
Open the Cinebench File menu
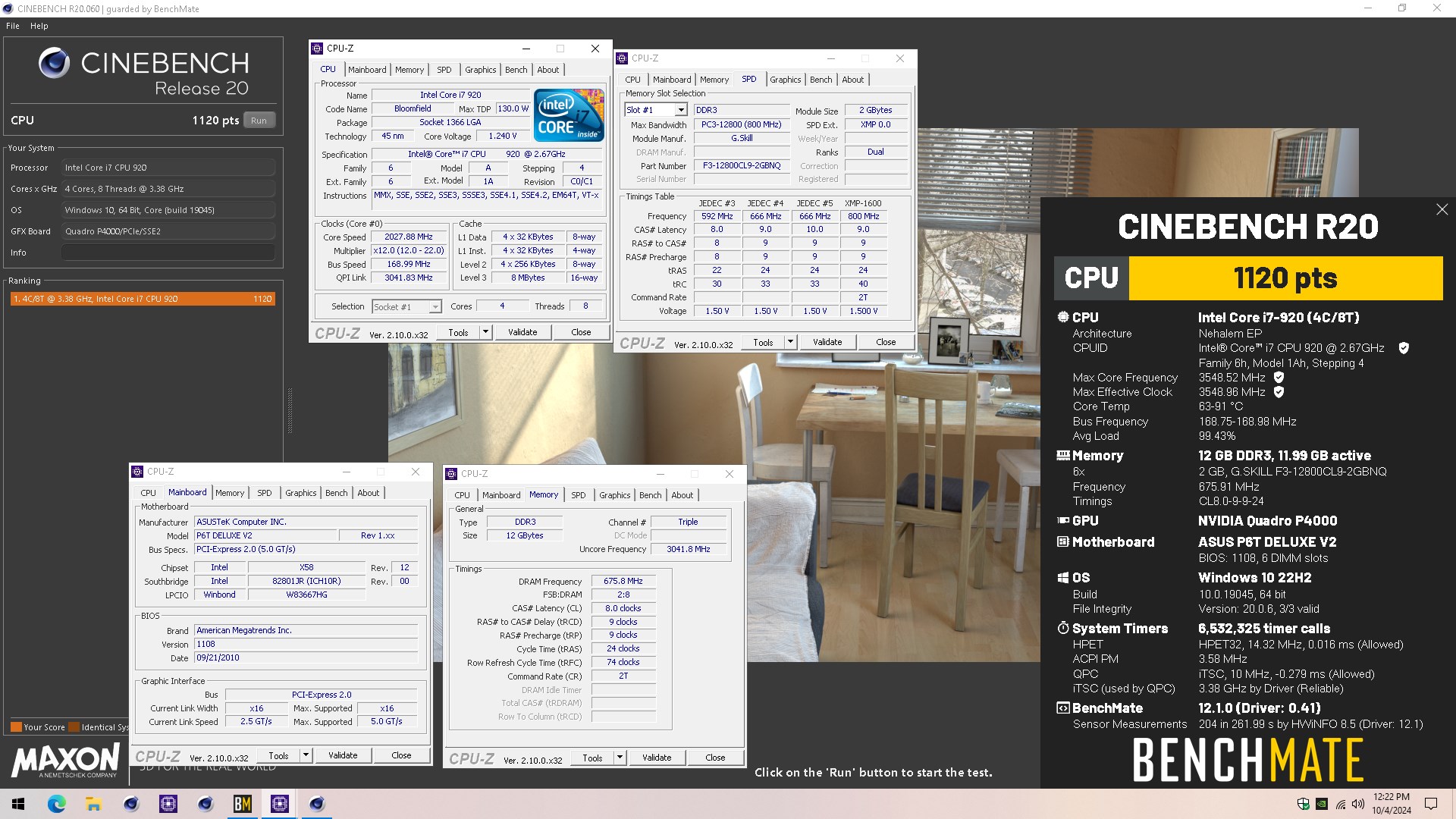13,26
